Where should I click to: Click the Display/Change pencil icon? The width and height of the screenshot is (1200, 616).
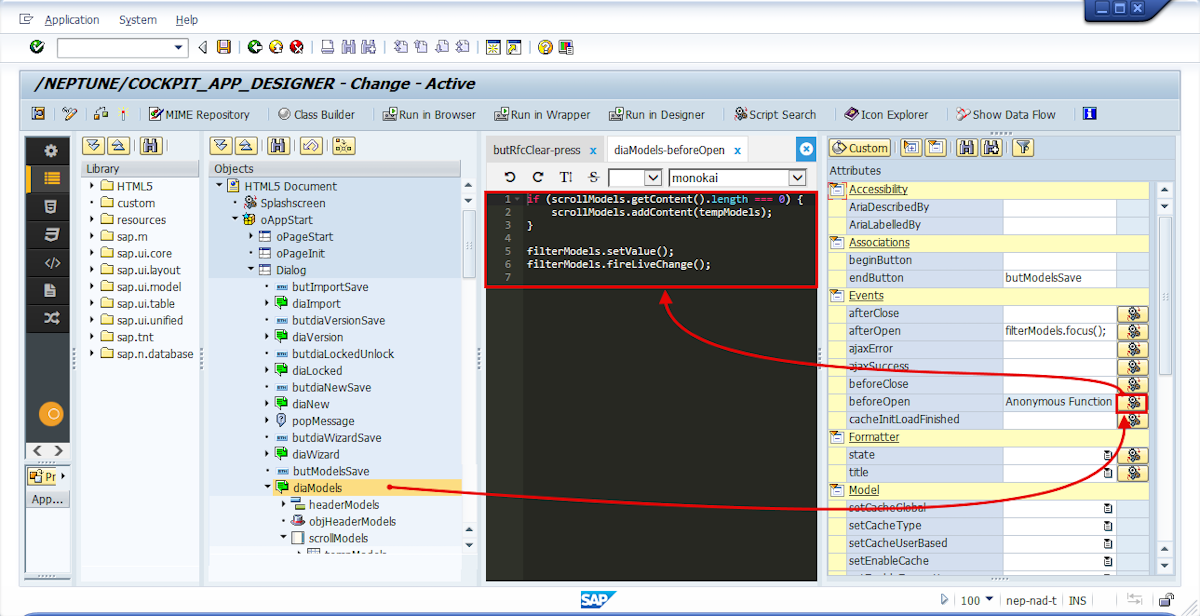69,114
